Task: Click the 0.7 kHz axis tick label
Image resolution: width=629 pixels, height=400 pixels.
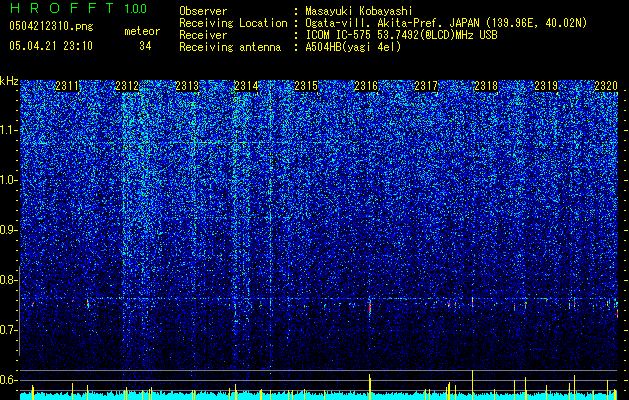Action: pyautogui.click(x=9, y=330)
